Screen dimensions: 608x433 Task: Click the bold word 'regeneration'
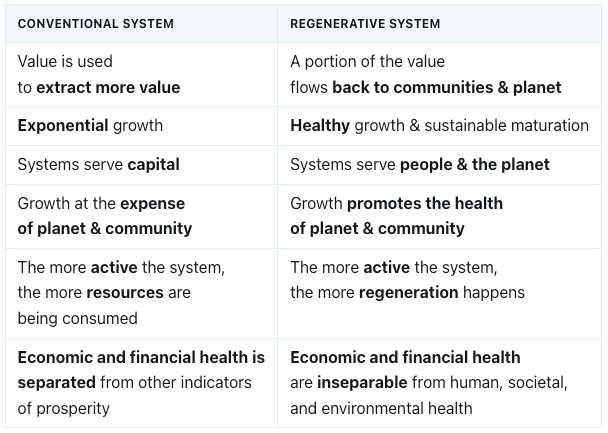(x=410, y=293)
